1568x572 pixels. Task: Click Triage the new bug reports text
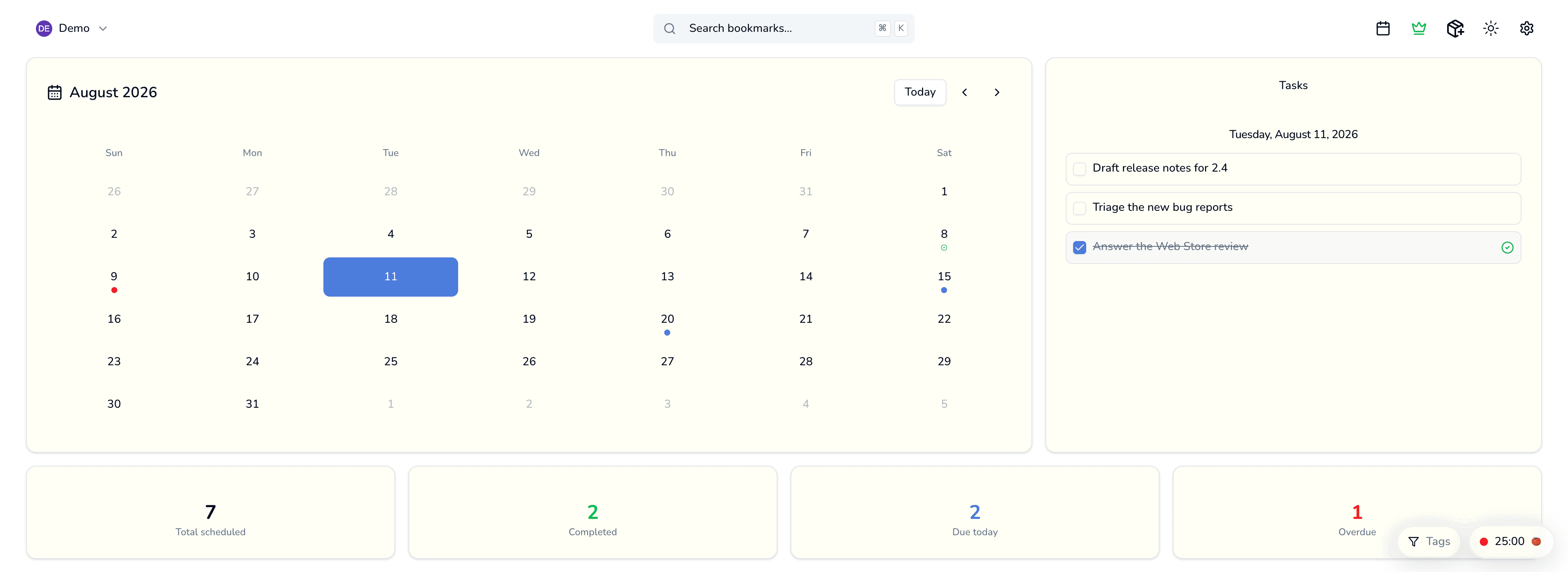1162,208
